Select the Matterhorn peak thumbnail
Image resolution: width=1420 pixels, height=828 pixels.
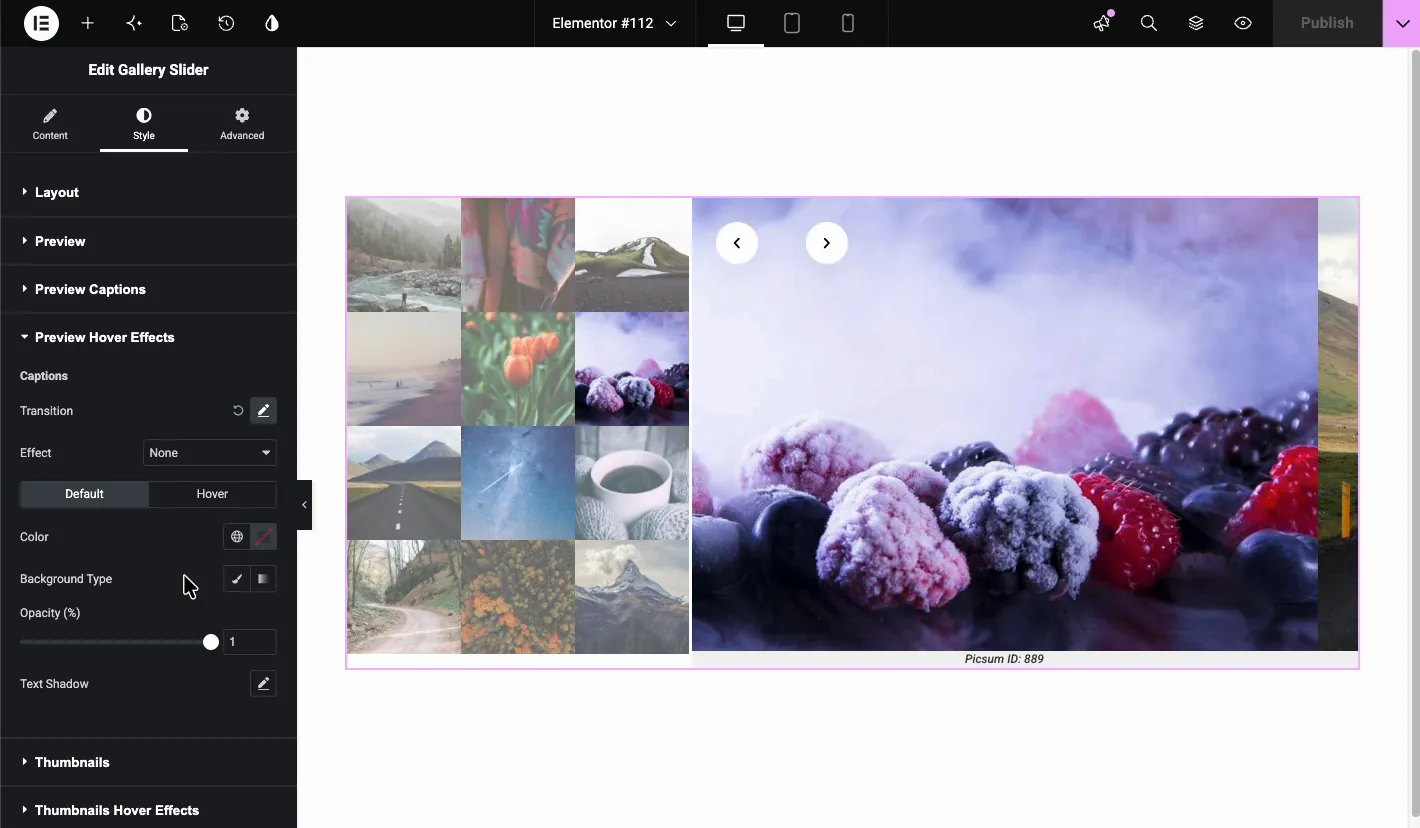[x=632, y=597]
